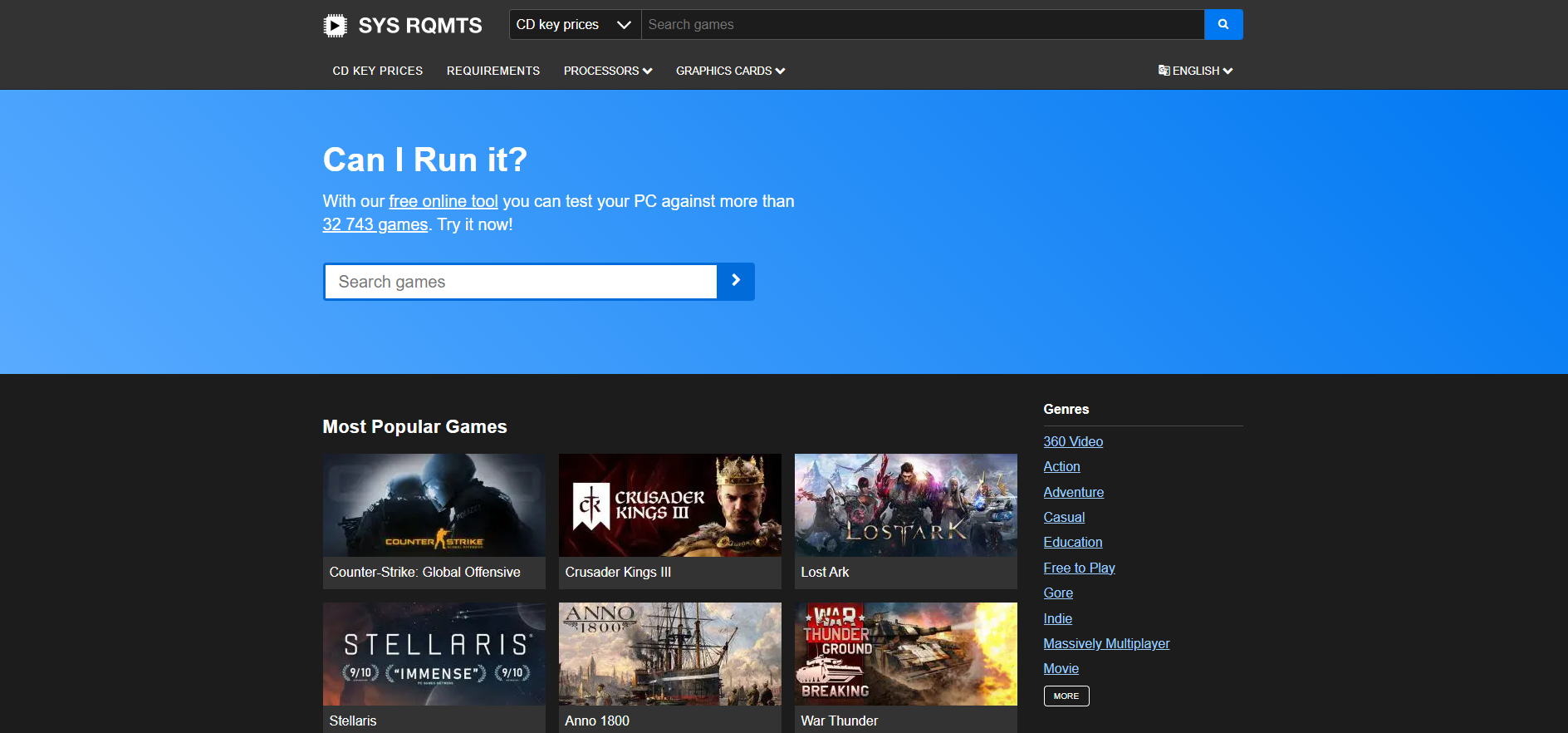Open the REQUIREMENTS nav item
The image size is (1568, 733).
[493, 71]
